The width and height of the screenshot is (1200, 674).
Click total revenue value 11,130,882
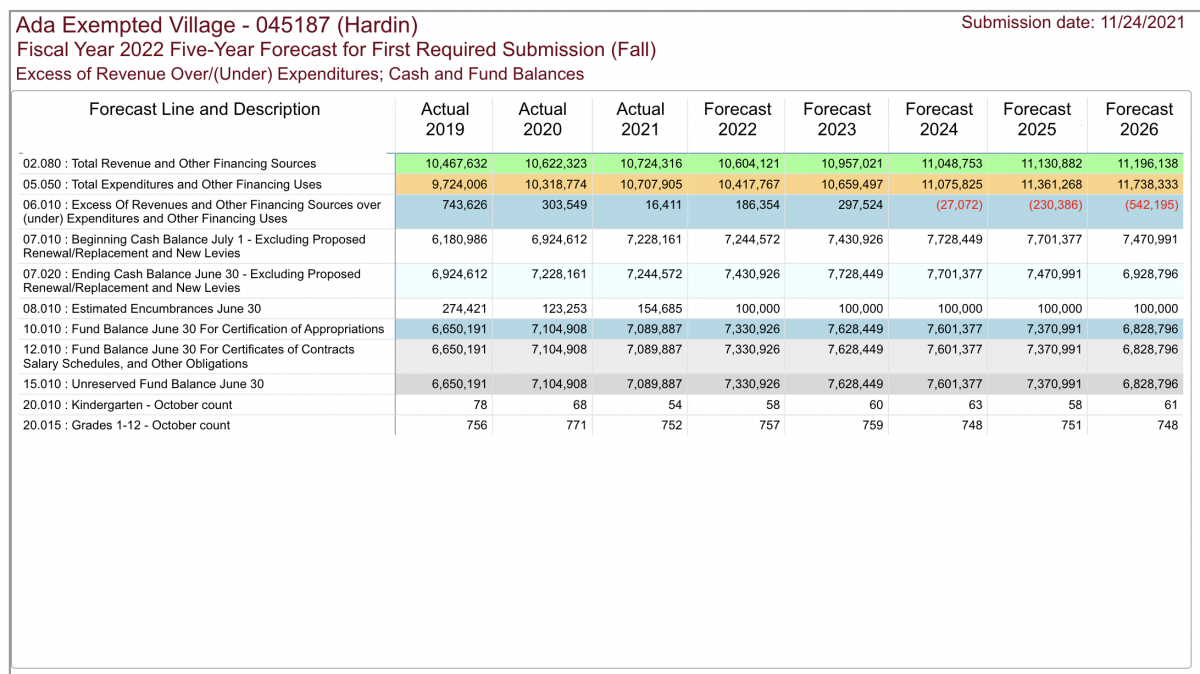[x=1051, y=163]
